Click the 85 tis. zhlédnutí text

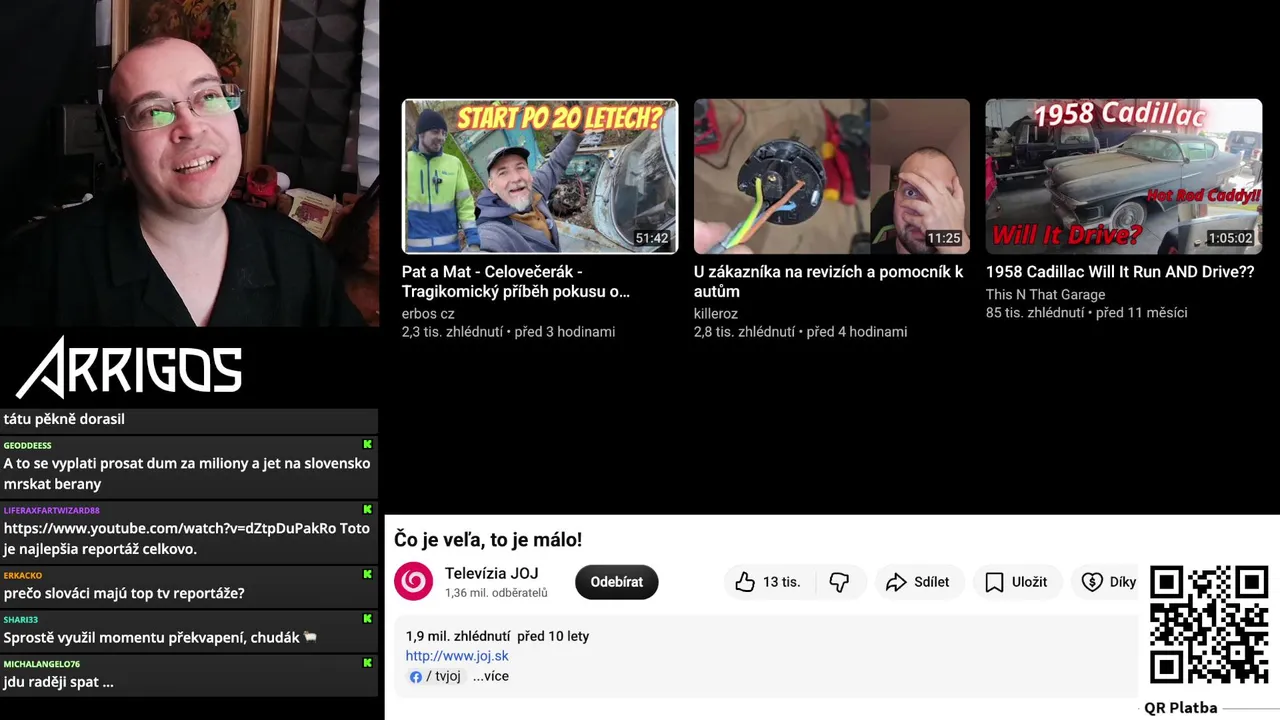click(x=1035, y=313)
